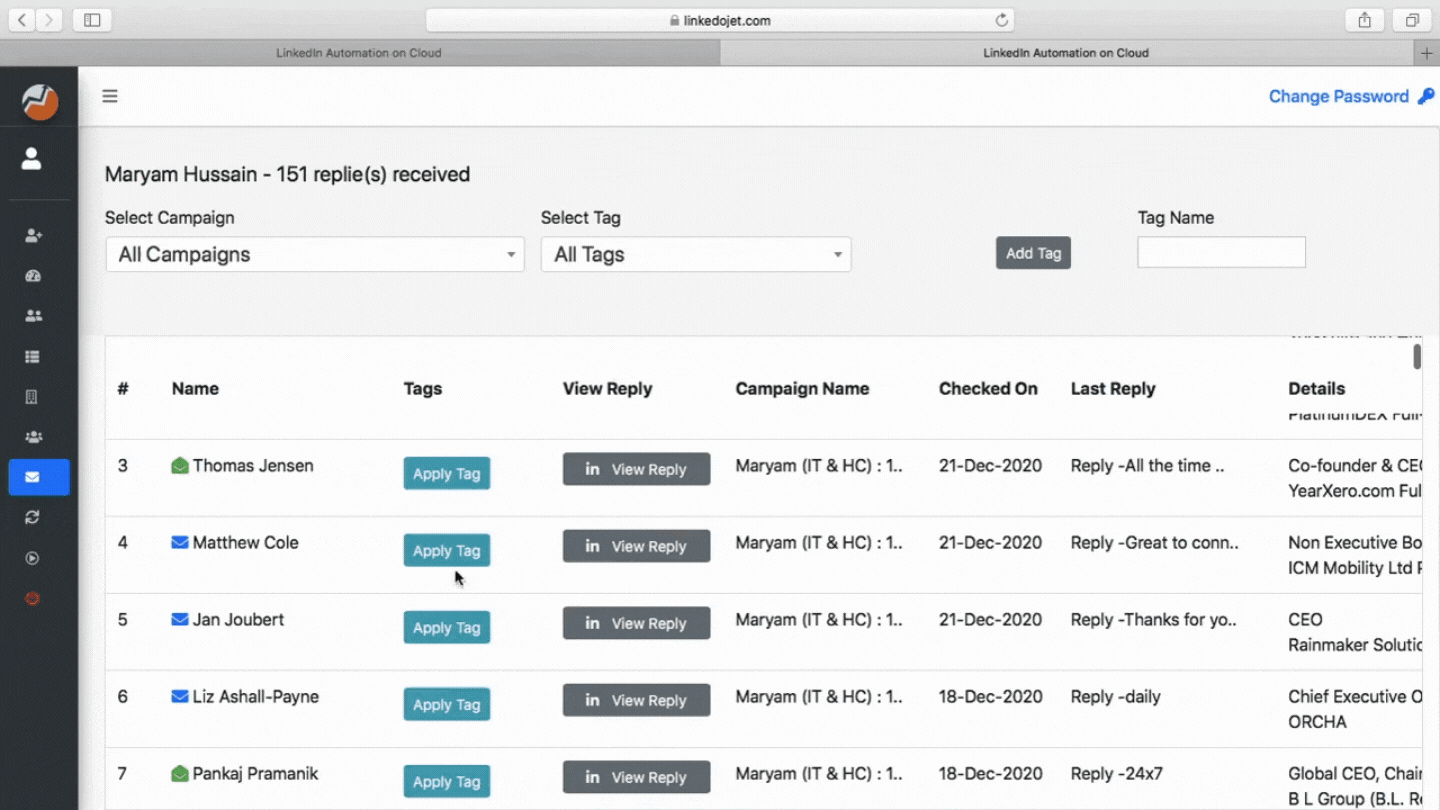Click the Campaign Name column header
This screenshot has height=810, width=1440.
pyautogui.click(x=802, y=389)
